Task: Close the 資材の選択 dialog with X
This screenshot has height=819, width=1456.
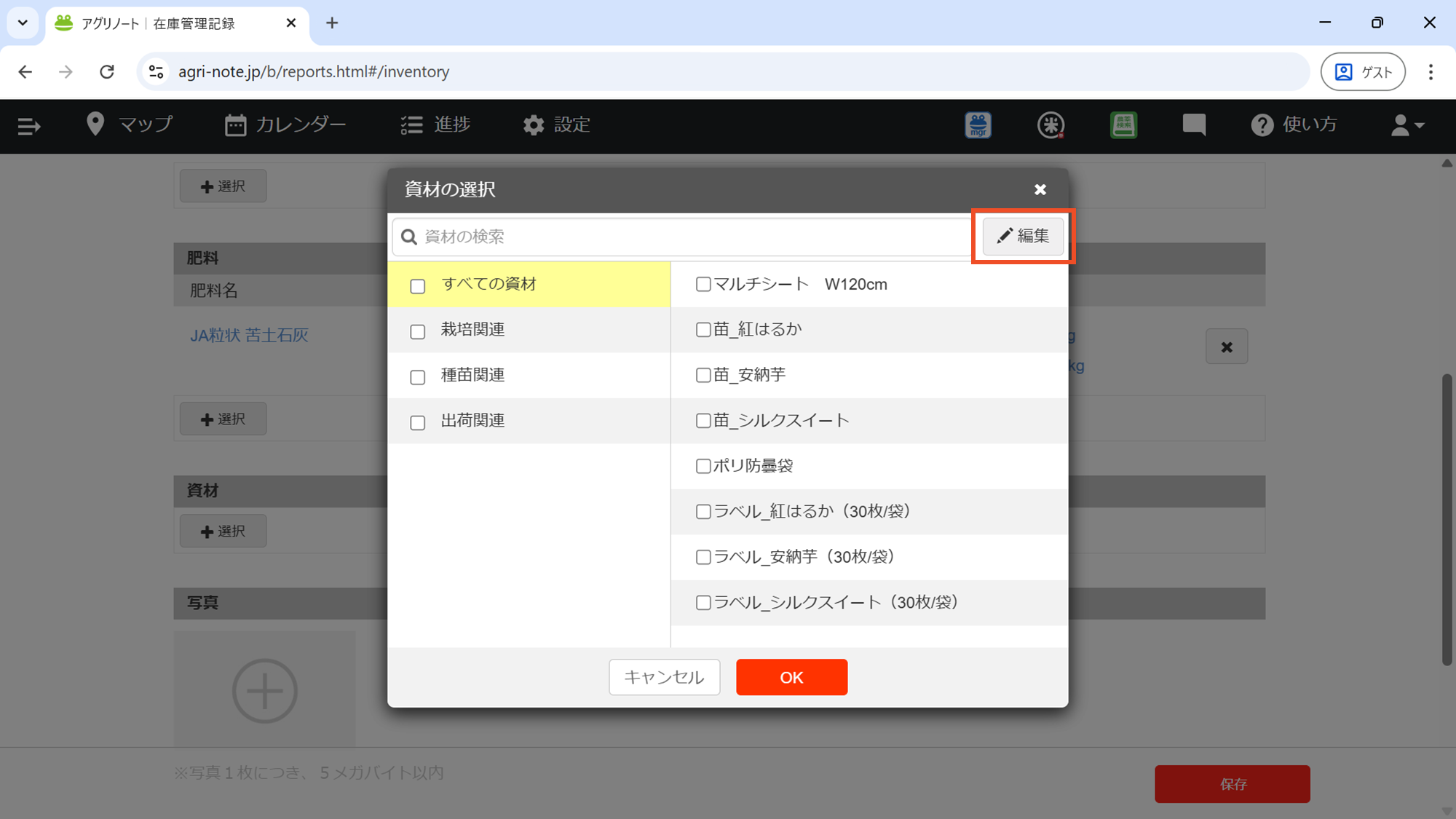Action: coord(1040,189)
